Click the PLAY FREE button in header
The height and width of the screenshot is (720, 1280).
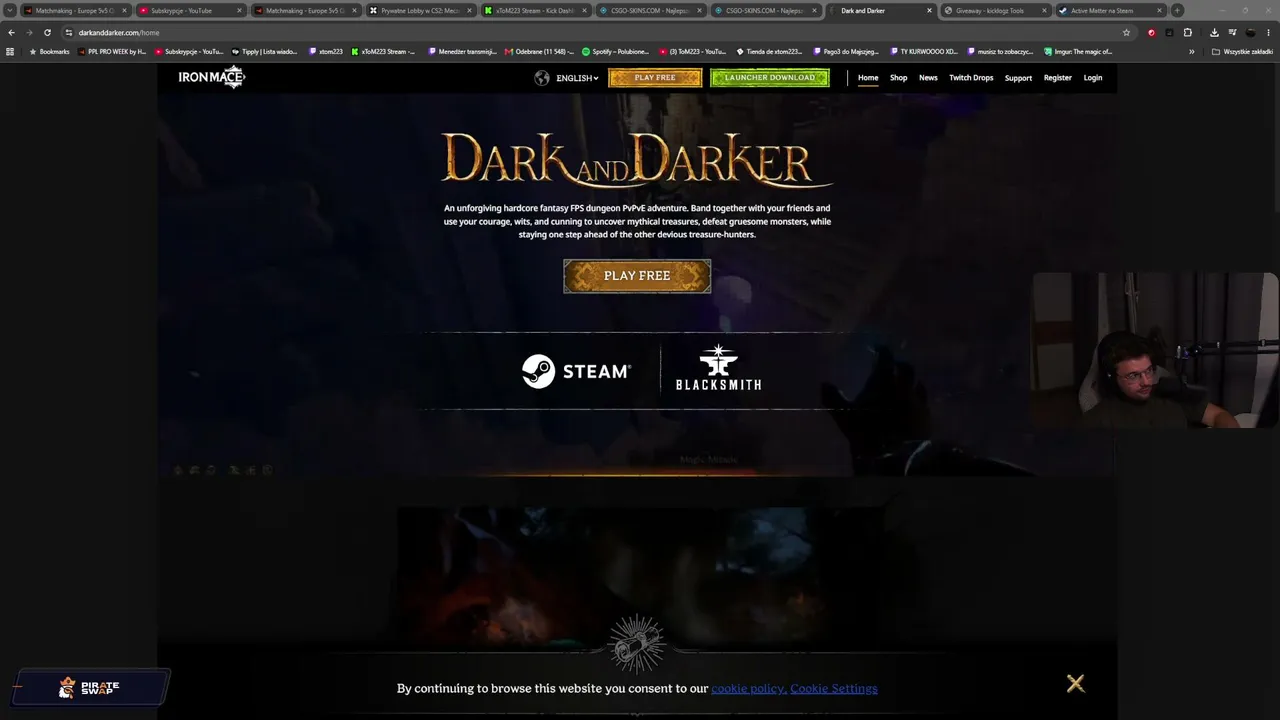tap(655, 78)
